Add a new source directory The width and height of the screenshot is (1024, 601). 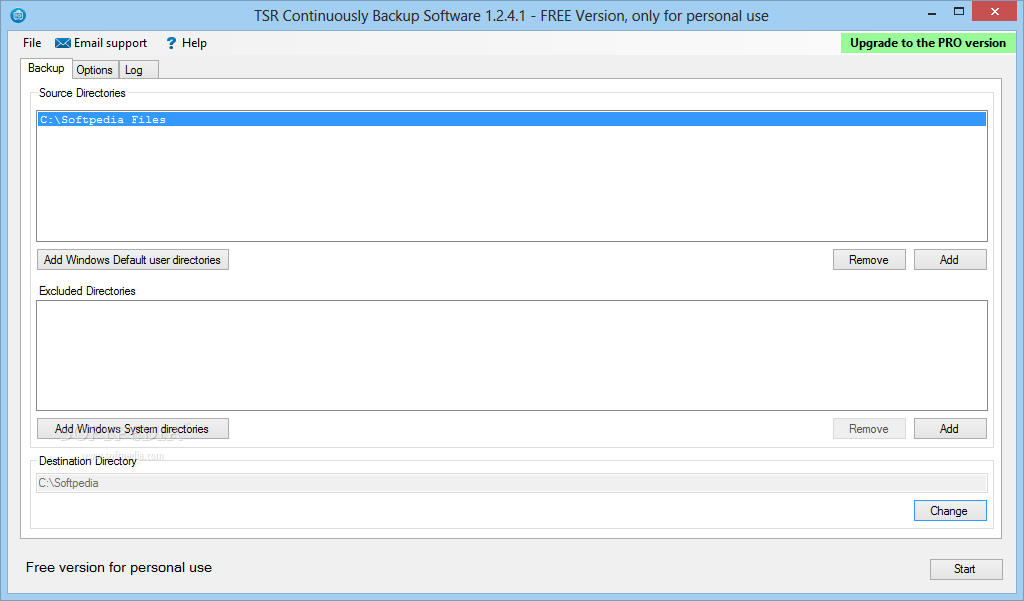point(950,259)
